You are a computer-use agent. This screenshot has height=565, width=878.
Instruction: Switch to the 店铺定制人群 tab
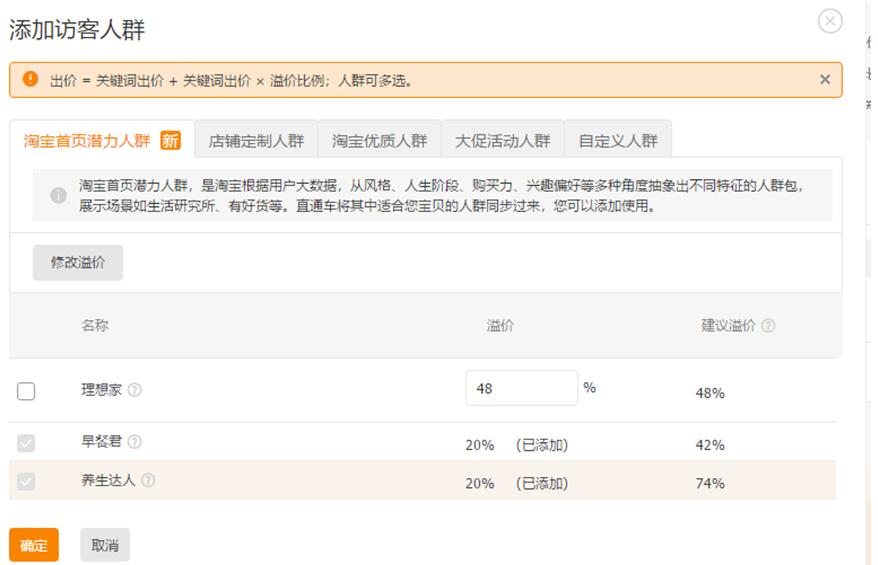pyautogui.click(x=256, y=140)
